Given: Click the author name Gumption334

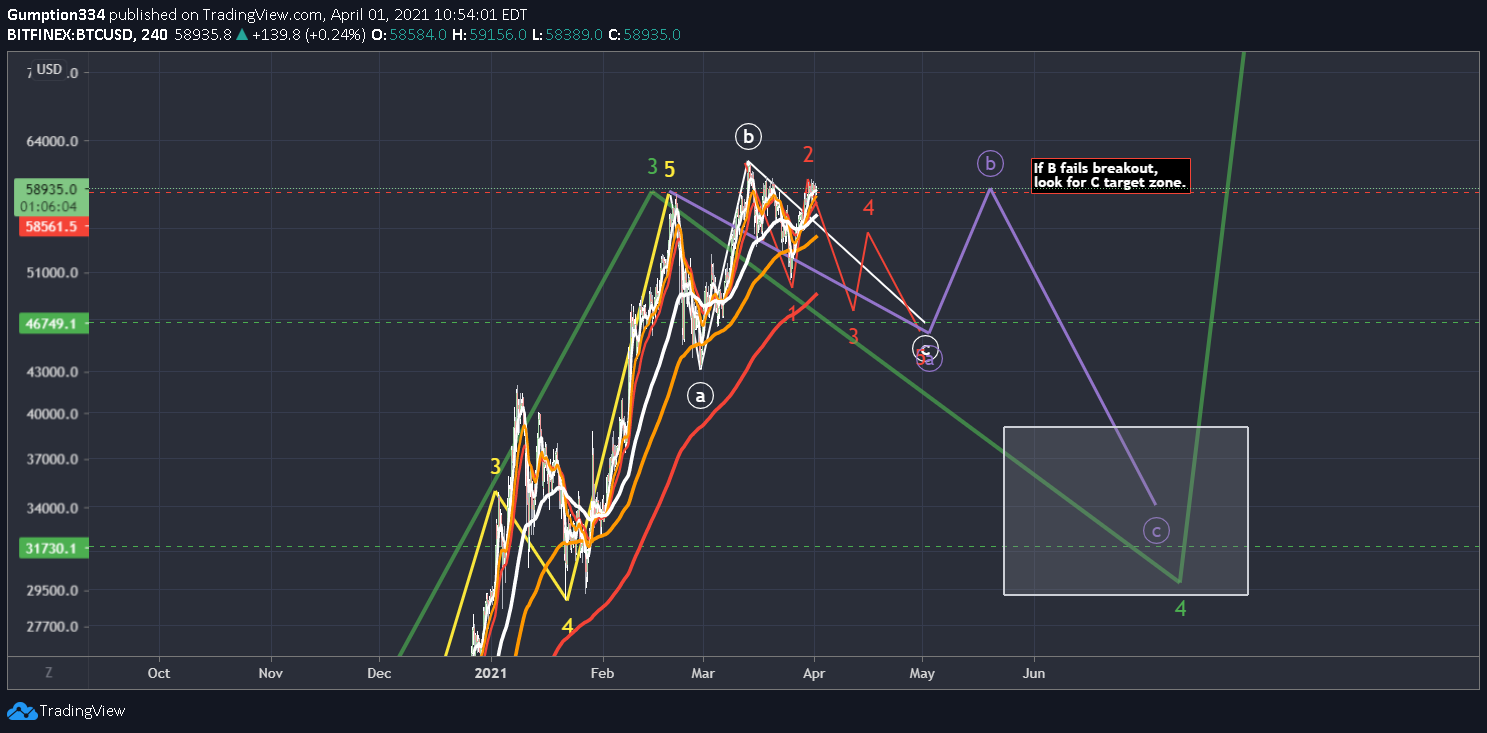Looking at the screenshot, I should (x=56, y=15).
